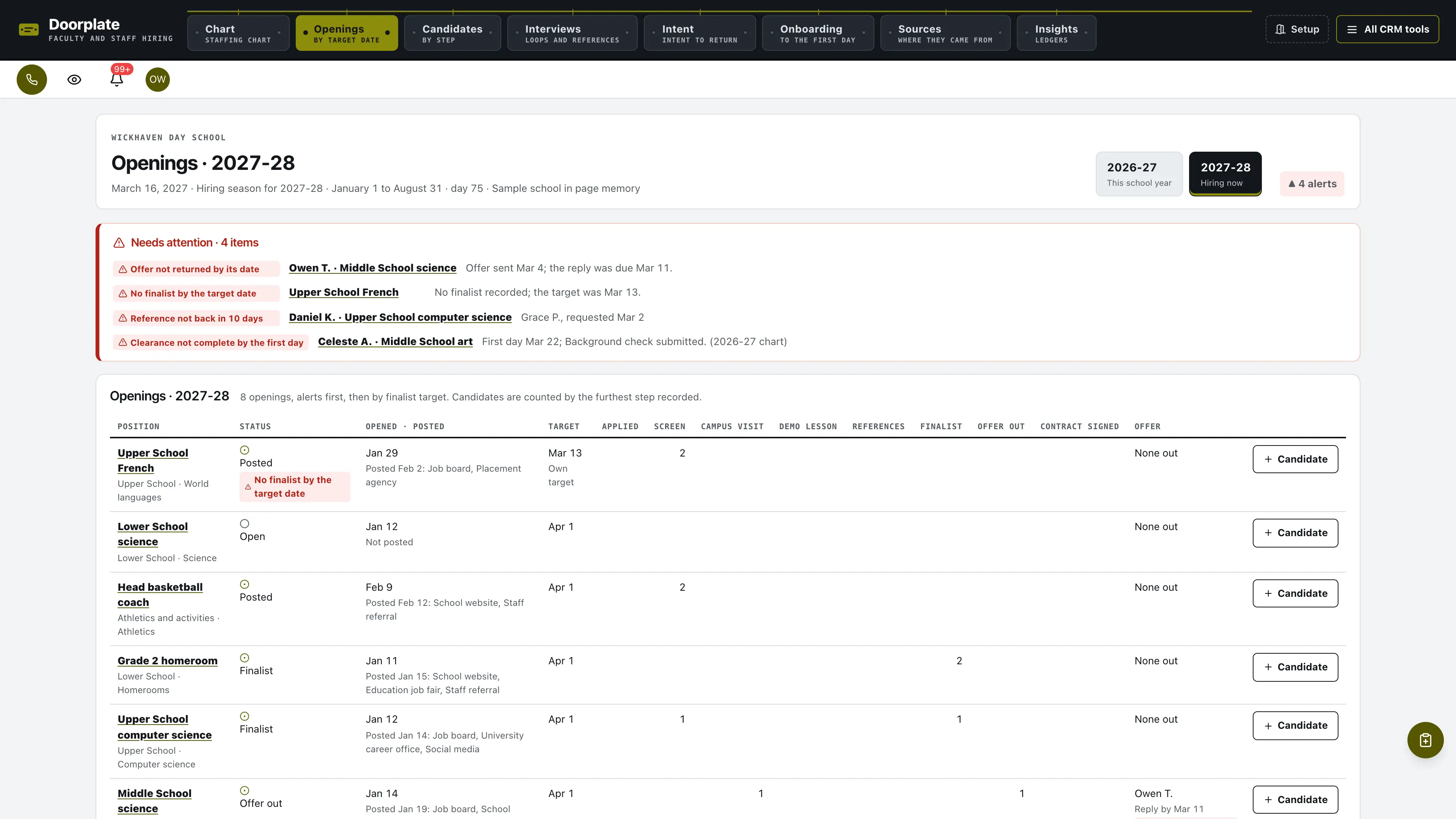The image size is (1456, 819).
Task: Open the floating clipboard add button
Action: coord(1425,740)
